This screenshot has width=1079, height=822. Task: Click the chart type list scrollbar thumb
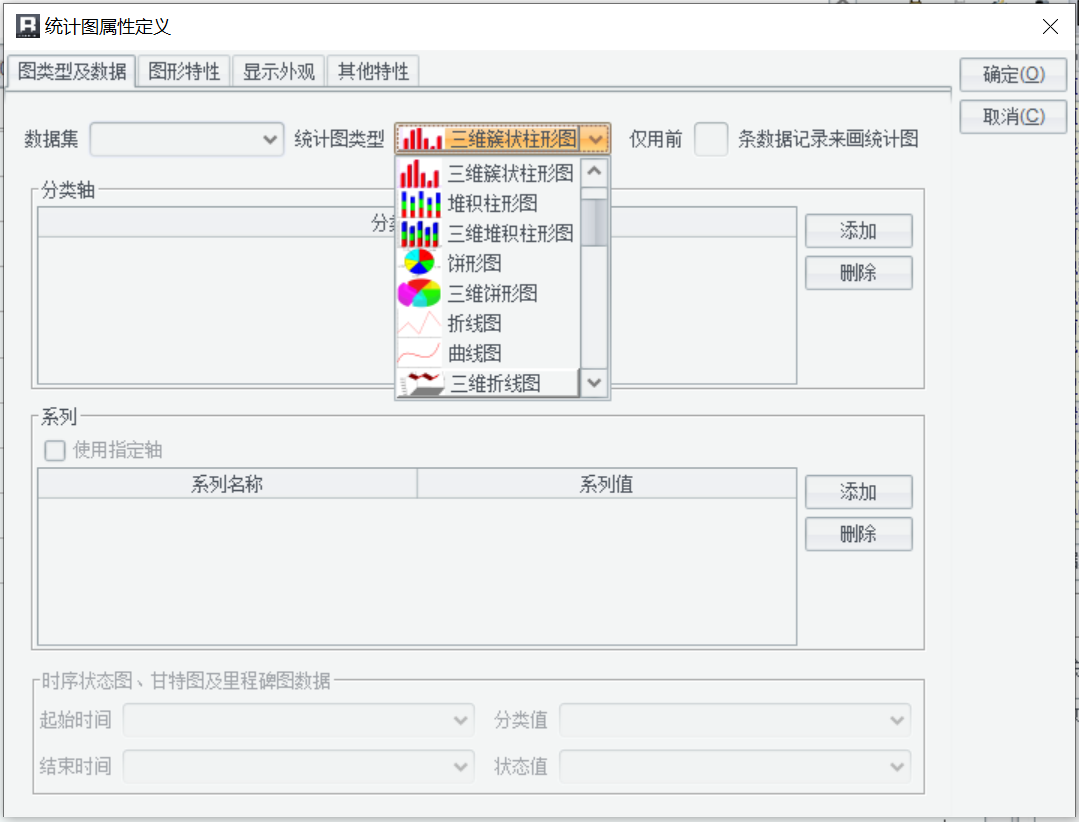595,222
